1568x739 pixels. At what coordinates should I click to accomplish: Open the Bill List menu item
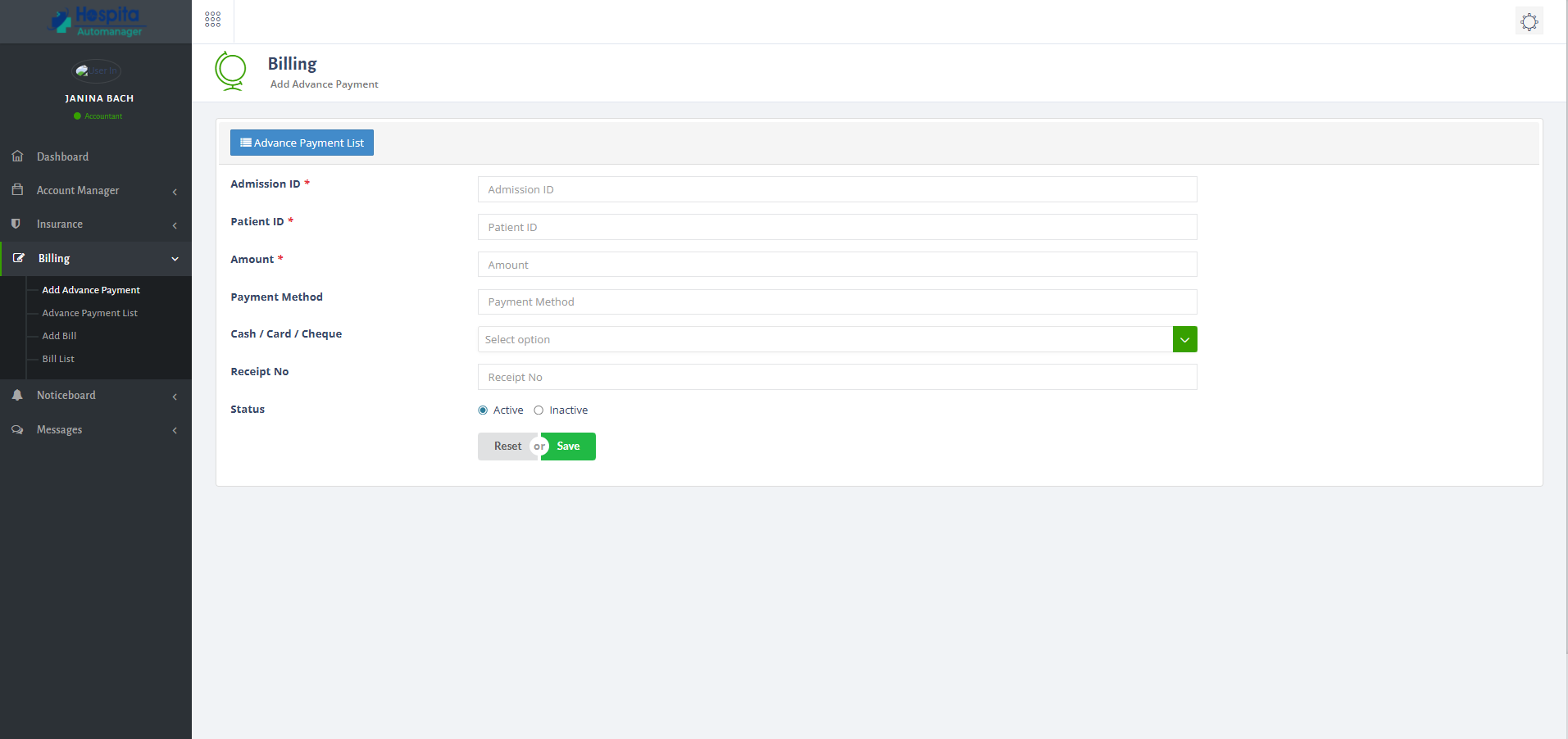pos(57,358)
